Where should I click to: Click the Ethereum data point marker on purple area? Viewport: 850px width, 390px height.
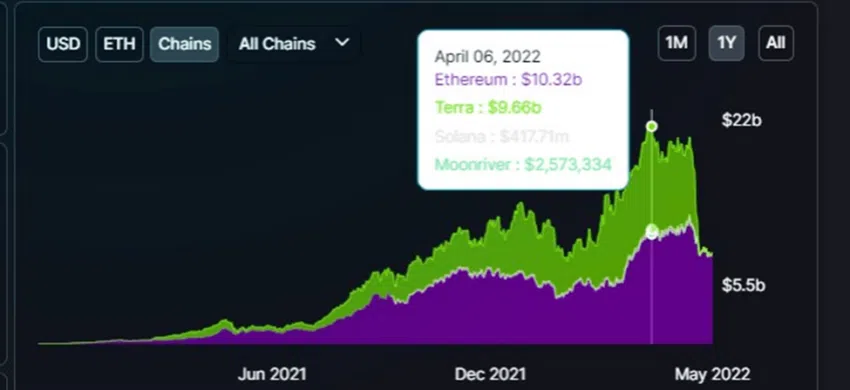652,232
